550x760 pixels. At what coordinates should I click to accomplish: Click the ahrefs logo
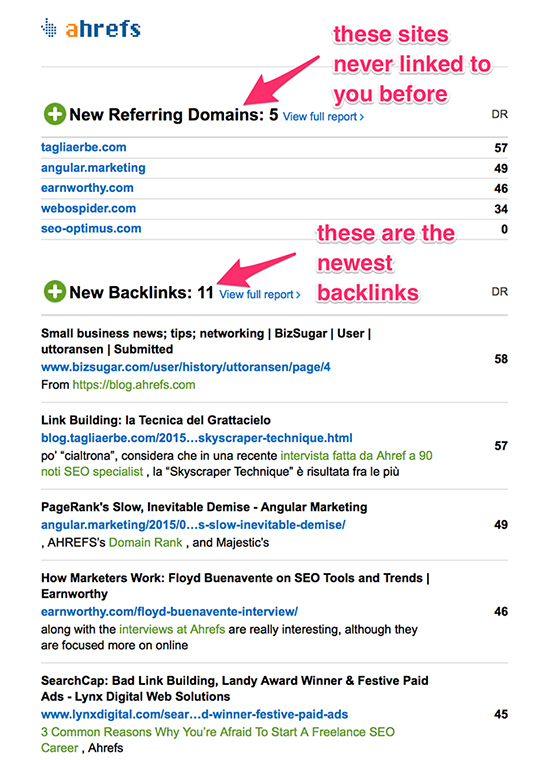(x=91, y=28)
